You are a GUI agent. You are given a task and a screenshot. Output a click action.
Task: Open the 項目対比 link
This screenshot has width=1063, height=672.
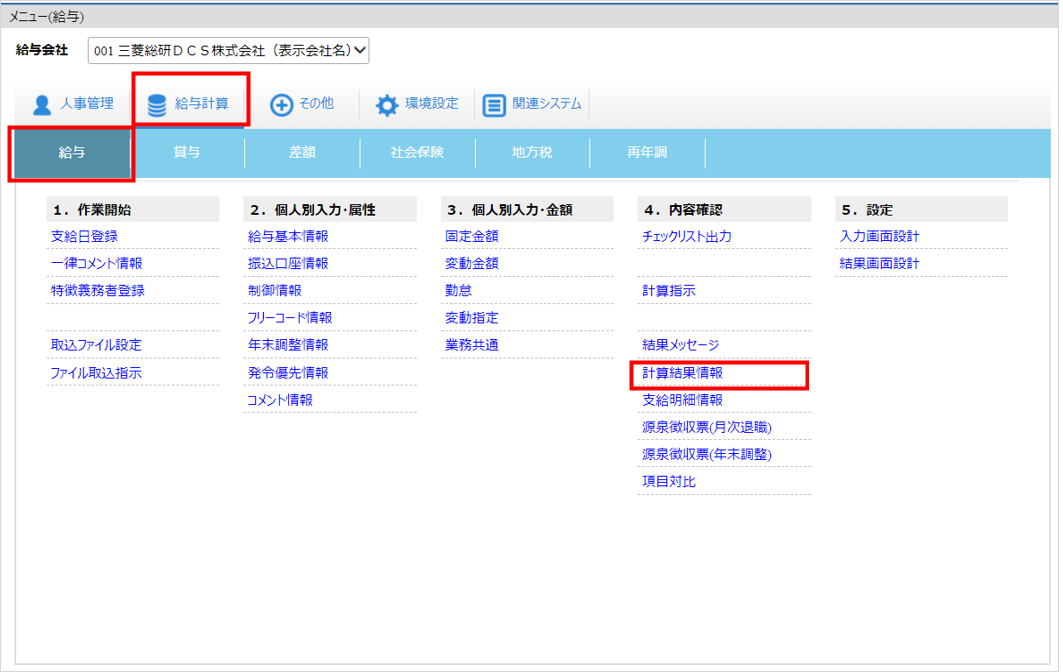coord(669,481)
